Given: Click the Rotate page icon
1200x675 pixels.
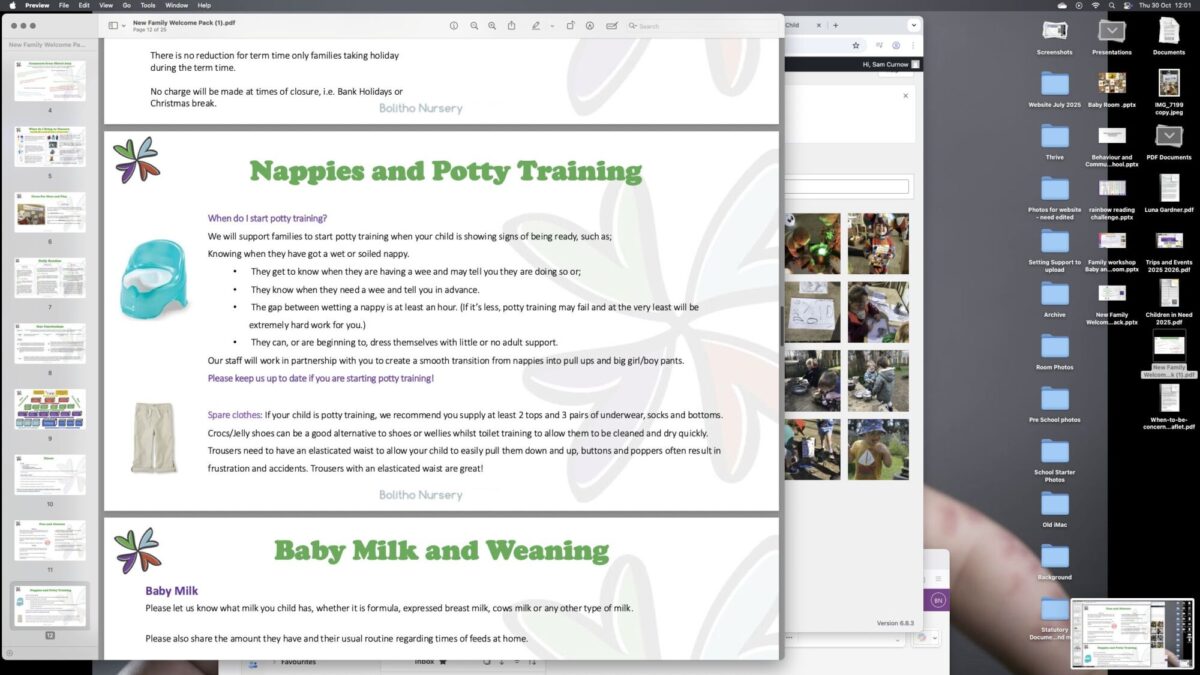Looking at the screenshot, I should (570, 26).
